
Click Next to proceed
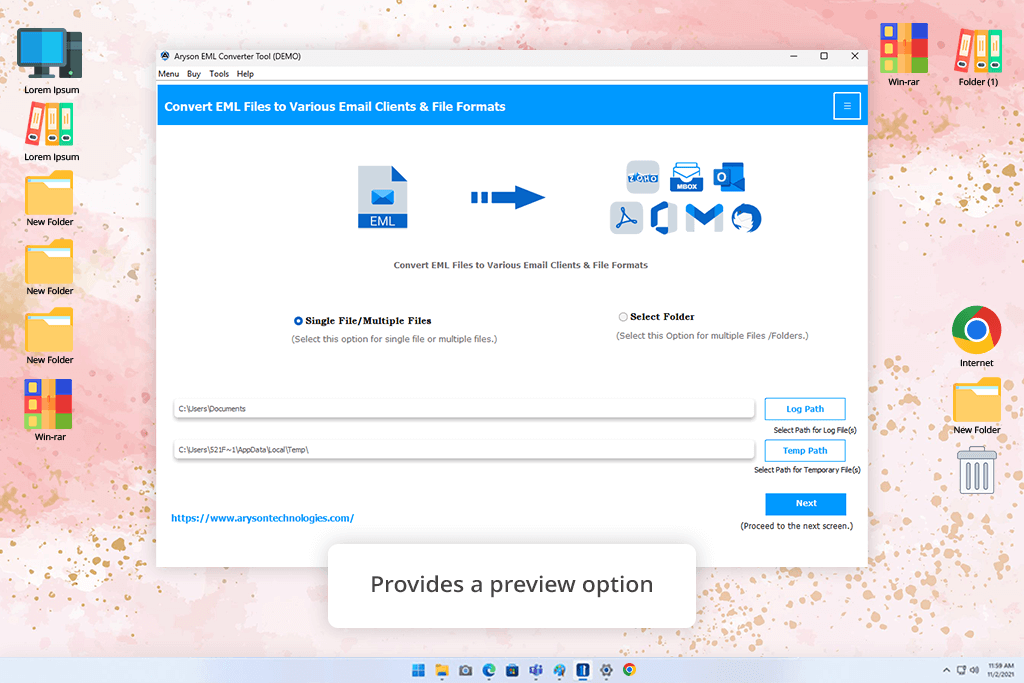point(805,503)
